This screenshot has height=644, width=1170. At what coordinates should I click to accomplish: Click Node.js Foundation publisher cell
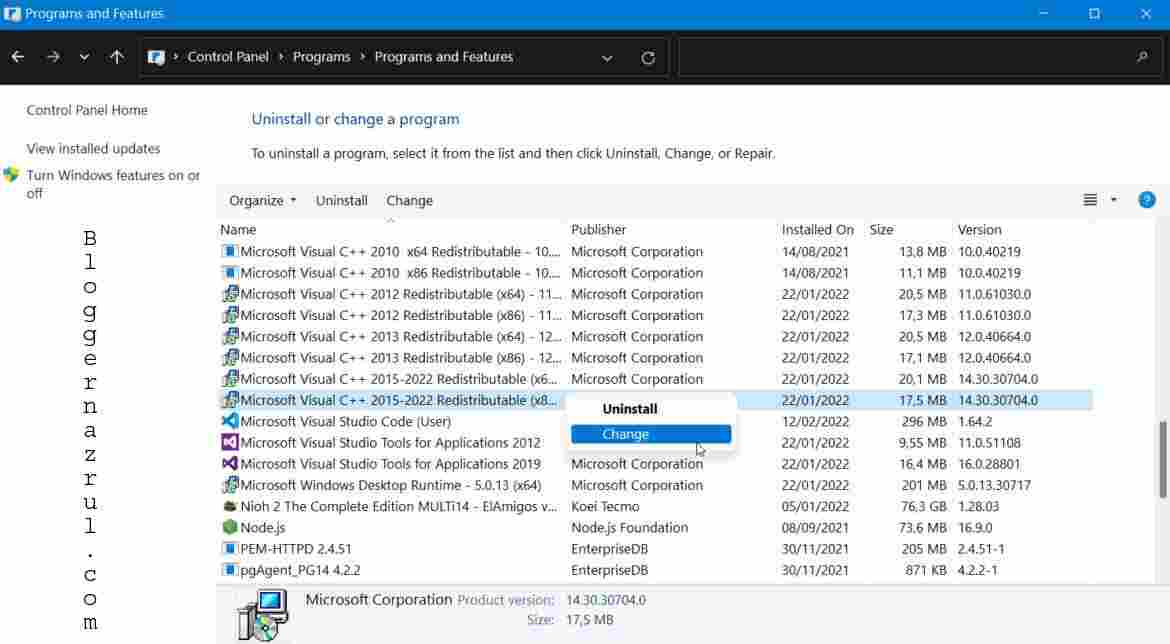[x=630, y=528]
